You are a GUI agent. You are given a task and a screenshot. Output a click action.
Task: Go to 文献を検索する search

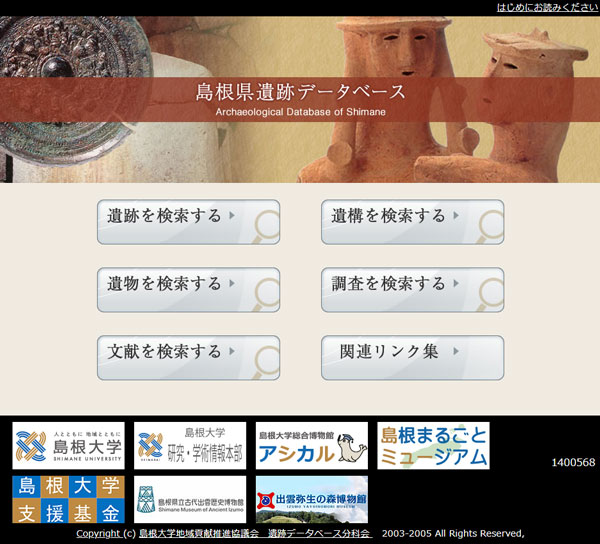click(188, 358)
